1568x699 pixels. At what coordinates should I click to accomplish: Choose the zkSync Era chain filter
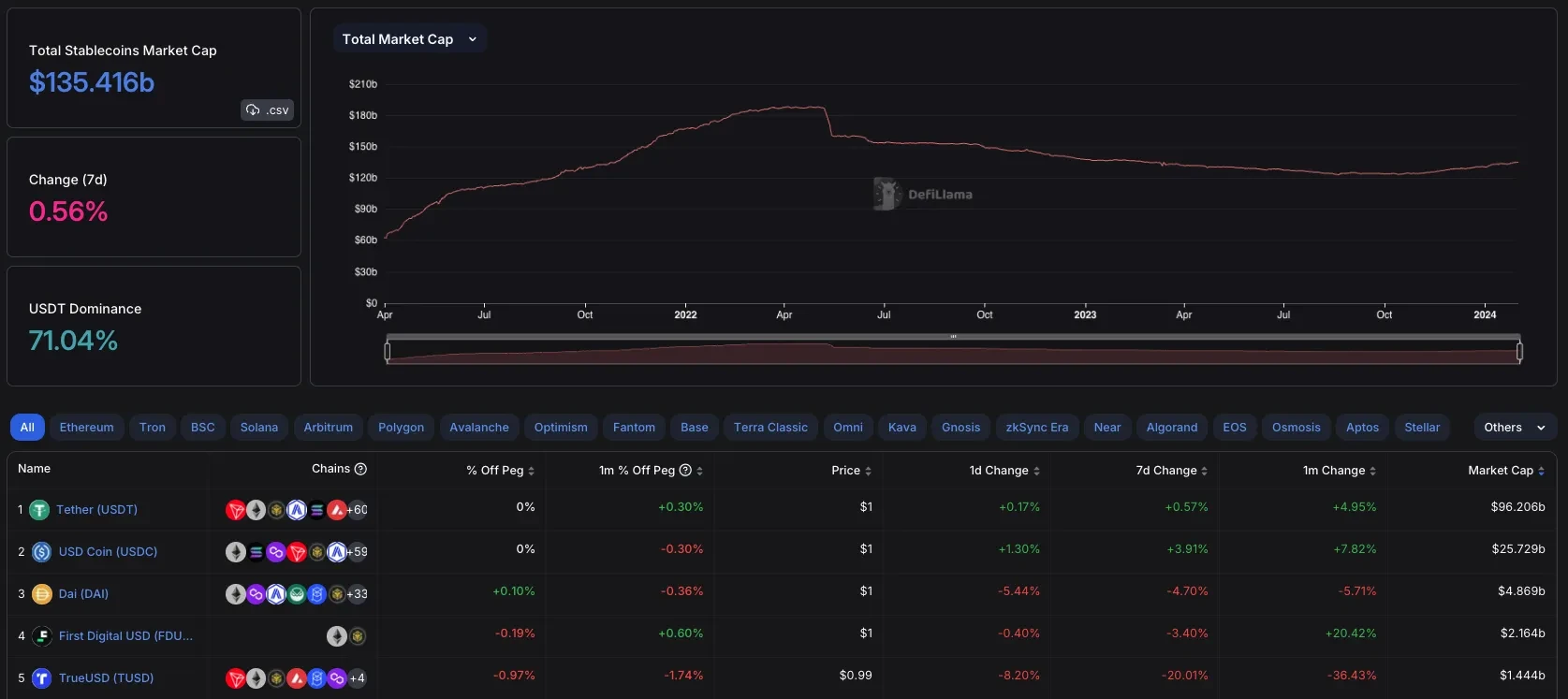click(1037, 428)
